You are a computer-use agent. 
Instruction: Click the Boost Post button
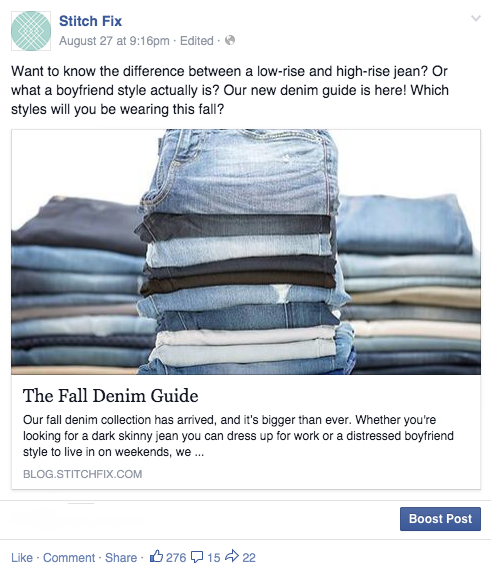440,519
